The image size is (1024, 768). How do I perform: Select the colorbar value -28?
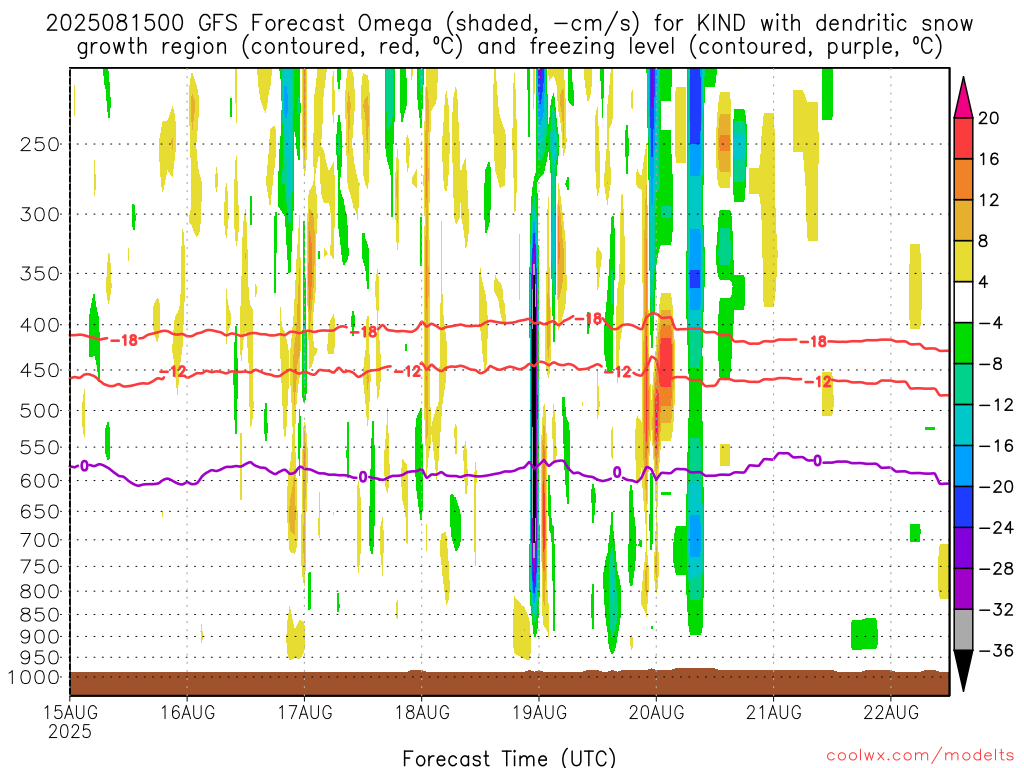point(996,569)
